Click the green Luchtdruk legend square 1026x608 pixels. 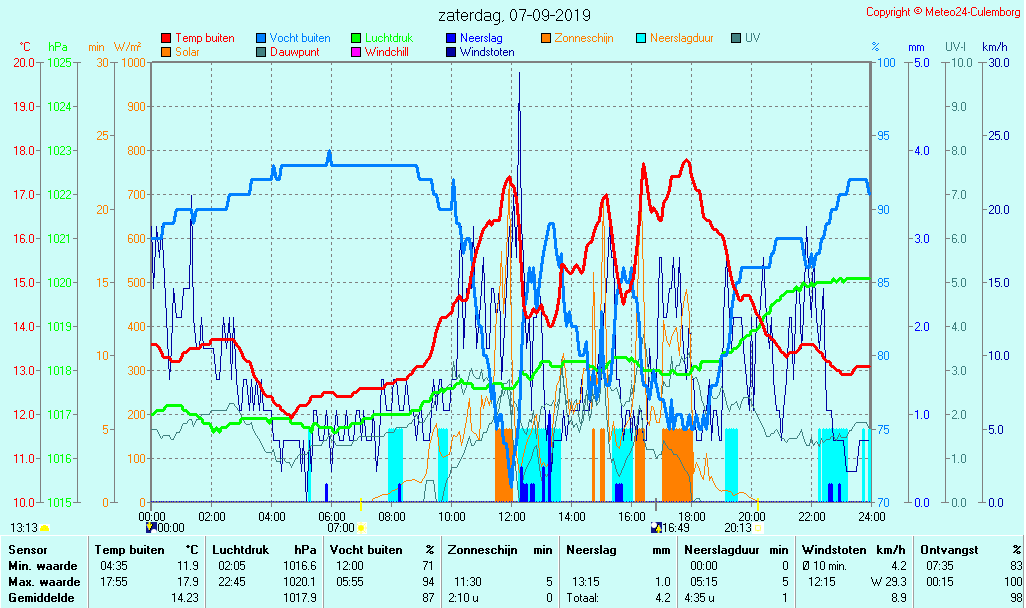356,38
